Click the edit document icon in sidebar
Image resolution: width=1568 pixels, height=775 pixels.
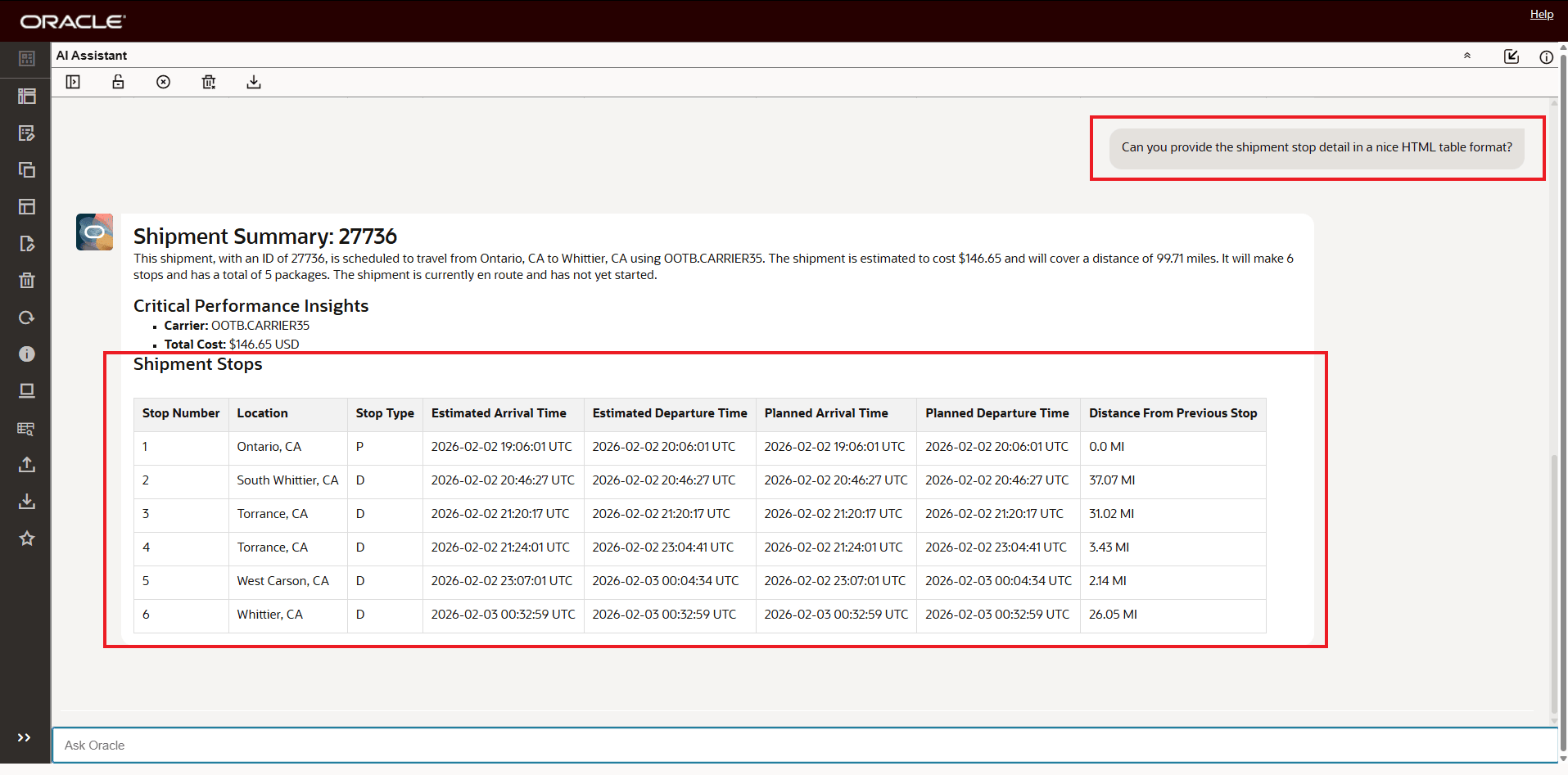(26, 243)
